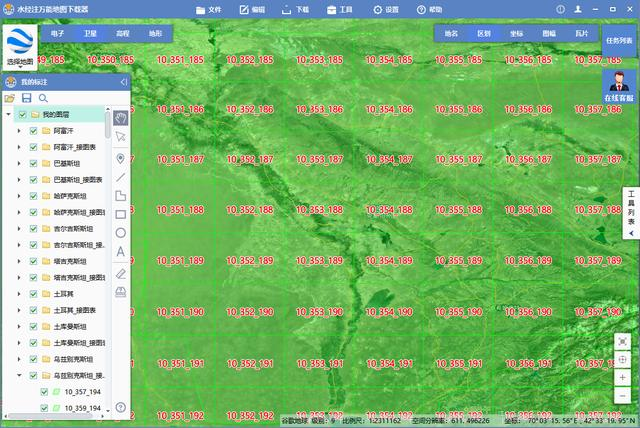640x428 pixels.
Task: Click the 地名 search button
Action: click(x=451, y=33)
